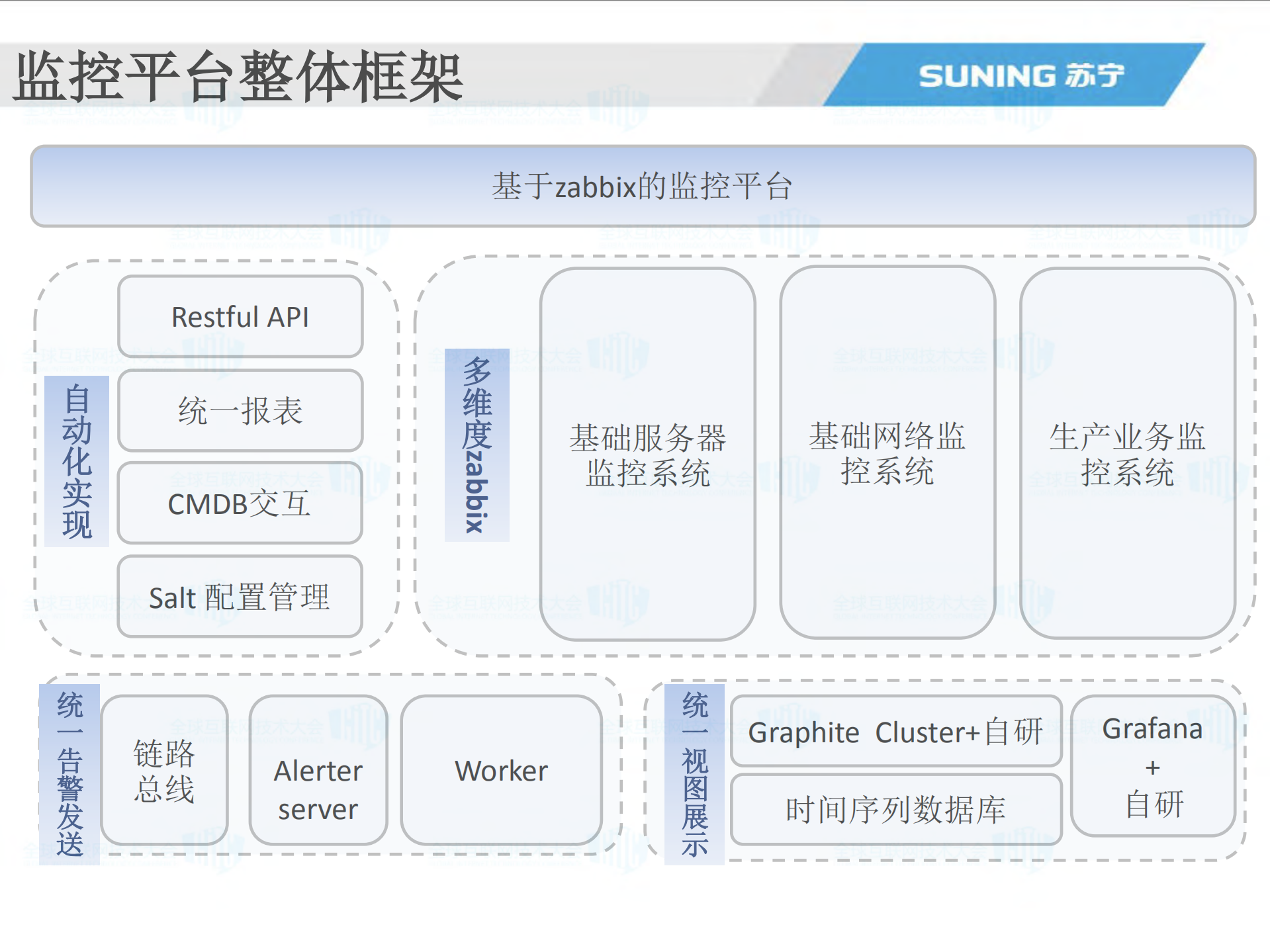Select the Salt 配置管理 box
Image resolution: width=1270 pixels, height=952 pixels.
point(240,597)
